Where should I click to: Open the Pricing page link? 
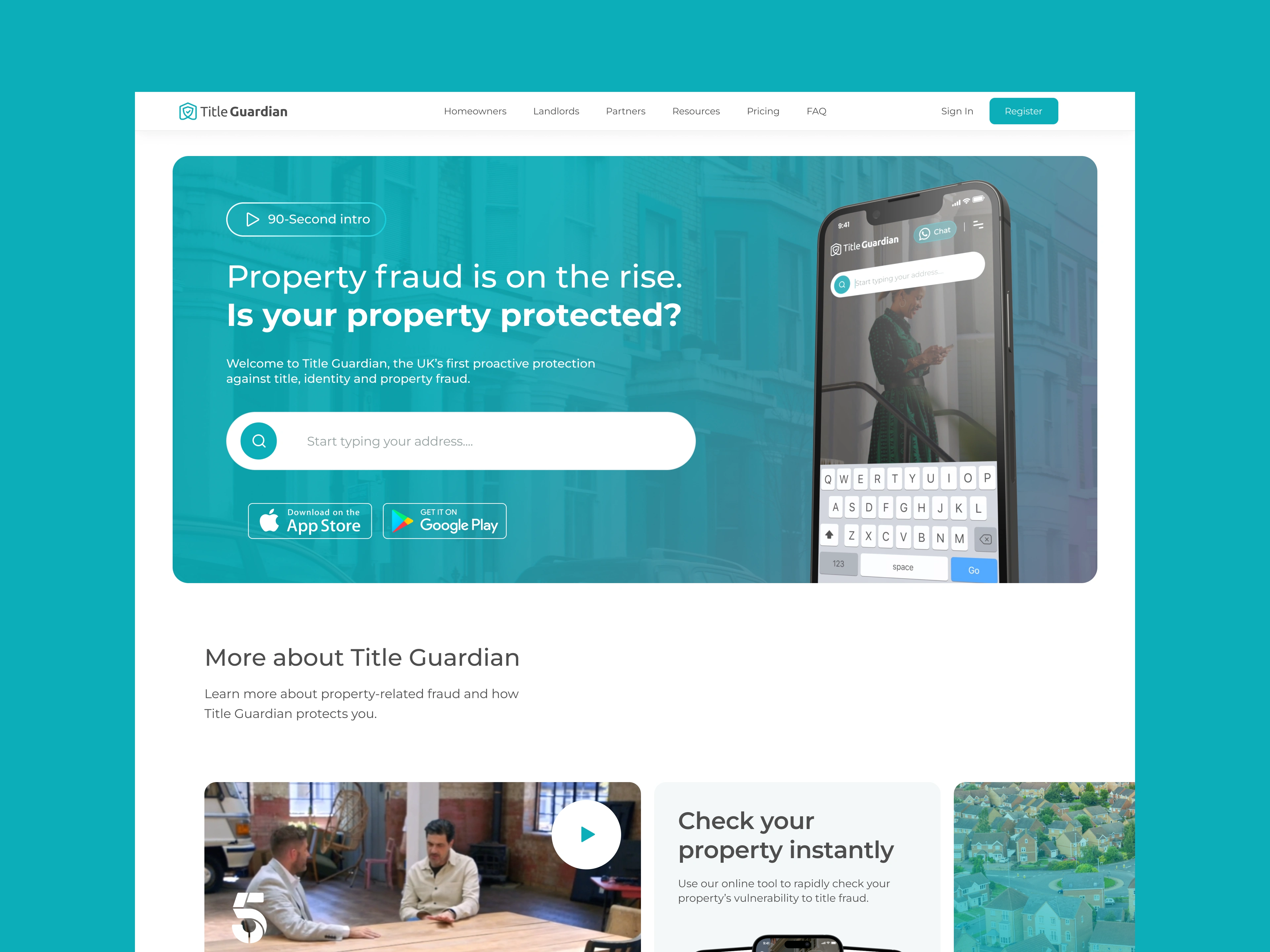click(x=763, y=110)
